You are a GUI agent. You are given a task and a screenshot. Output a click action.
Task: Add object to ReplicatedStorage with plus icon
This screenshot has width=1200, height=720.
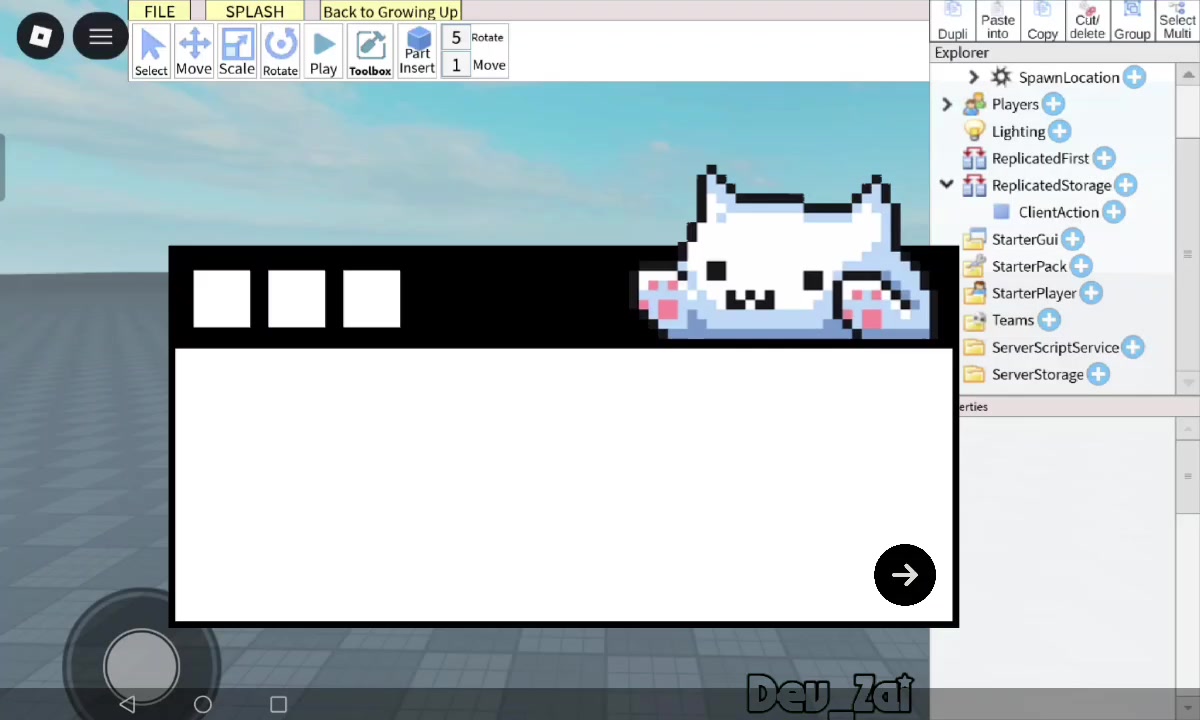1125,185
